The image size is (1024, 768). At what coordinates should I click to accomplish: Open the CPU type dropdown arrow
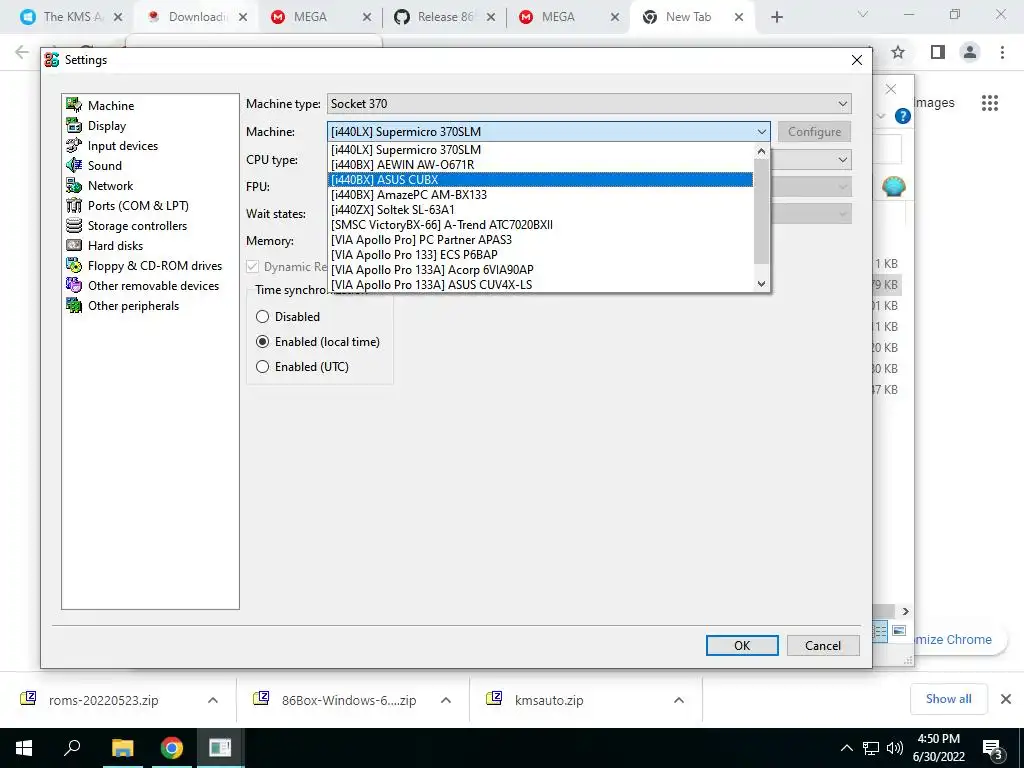[x=842, y=160]
